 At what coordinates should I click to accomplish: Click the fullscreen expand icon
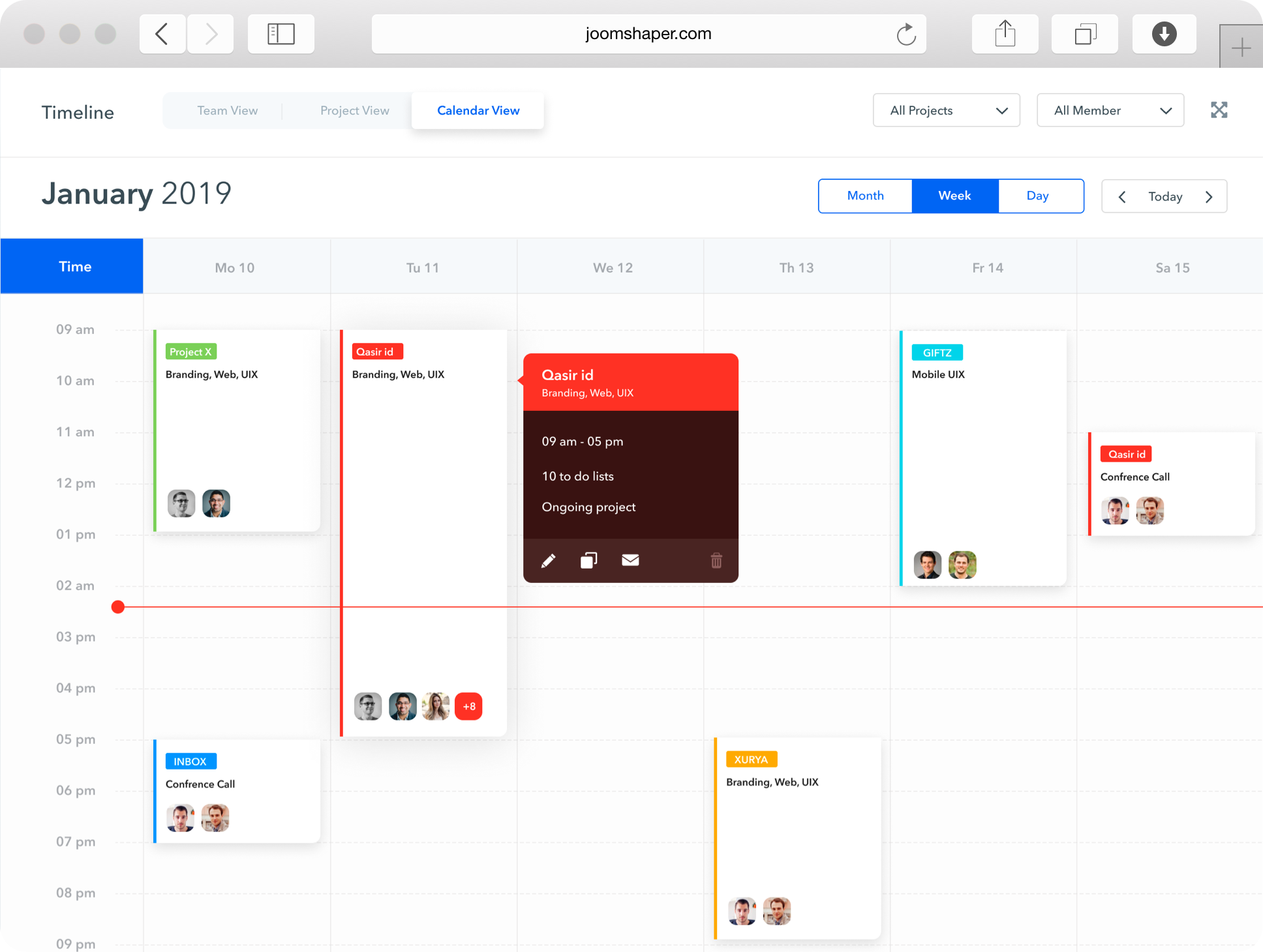1219,110
